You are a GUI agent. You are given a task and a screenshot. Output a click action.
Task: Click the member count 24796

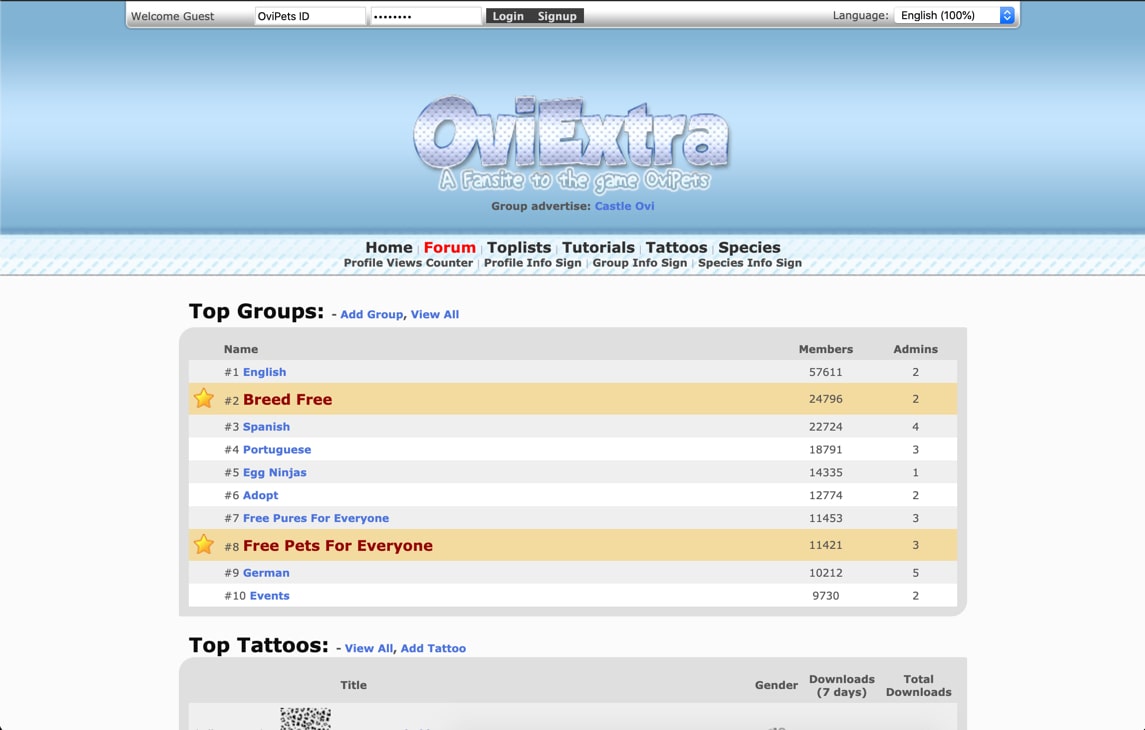(825, 399)
